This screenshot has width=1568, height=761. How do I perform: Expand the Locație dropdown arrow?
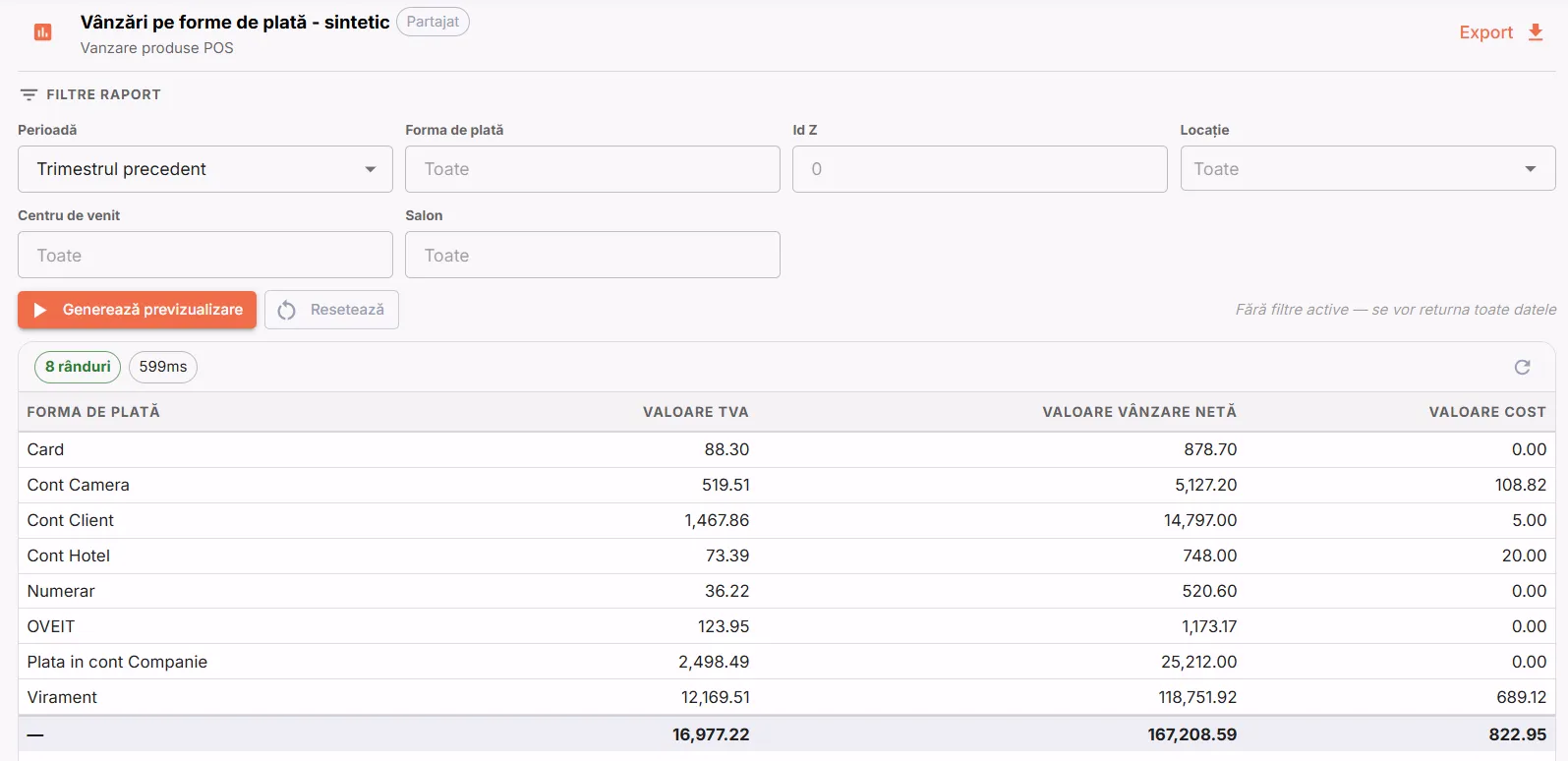(1531, 169)
